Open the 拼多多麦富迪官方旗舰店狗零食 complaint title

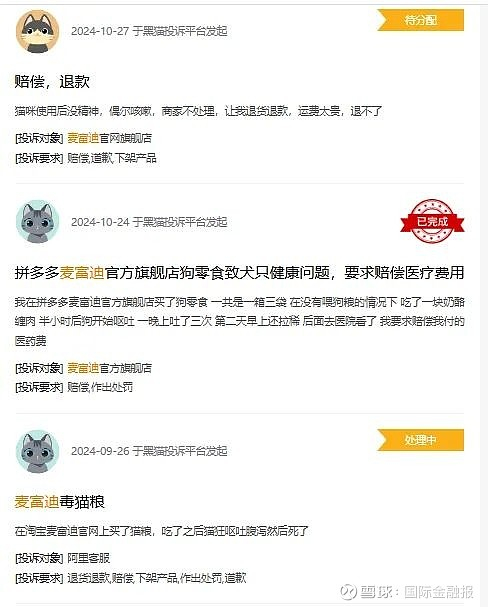click(239, 273)
